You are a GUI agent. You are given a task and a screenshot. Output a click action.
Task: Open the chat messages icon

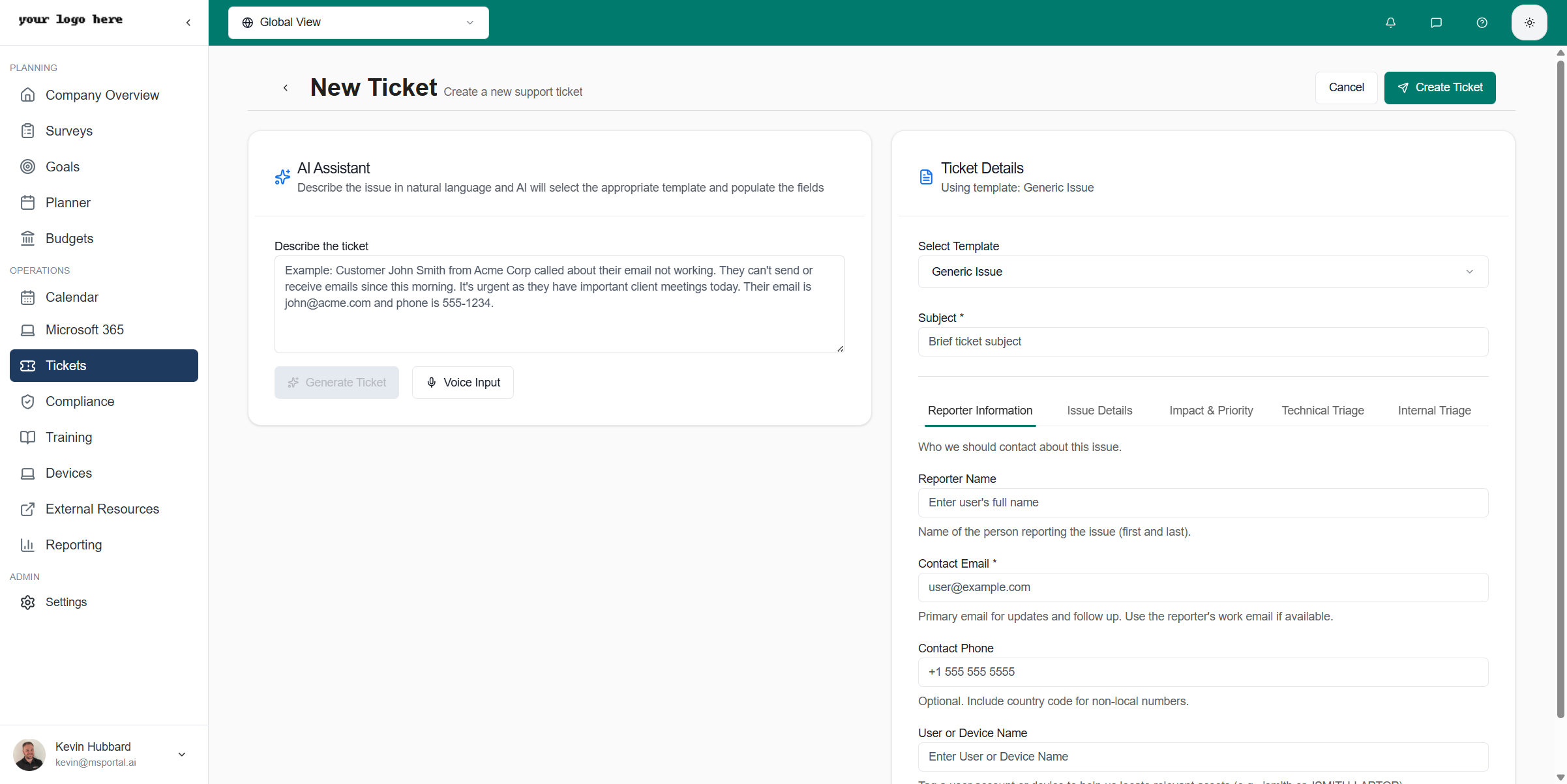tap(1436, 23)
